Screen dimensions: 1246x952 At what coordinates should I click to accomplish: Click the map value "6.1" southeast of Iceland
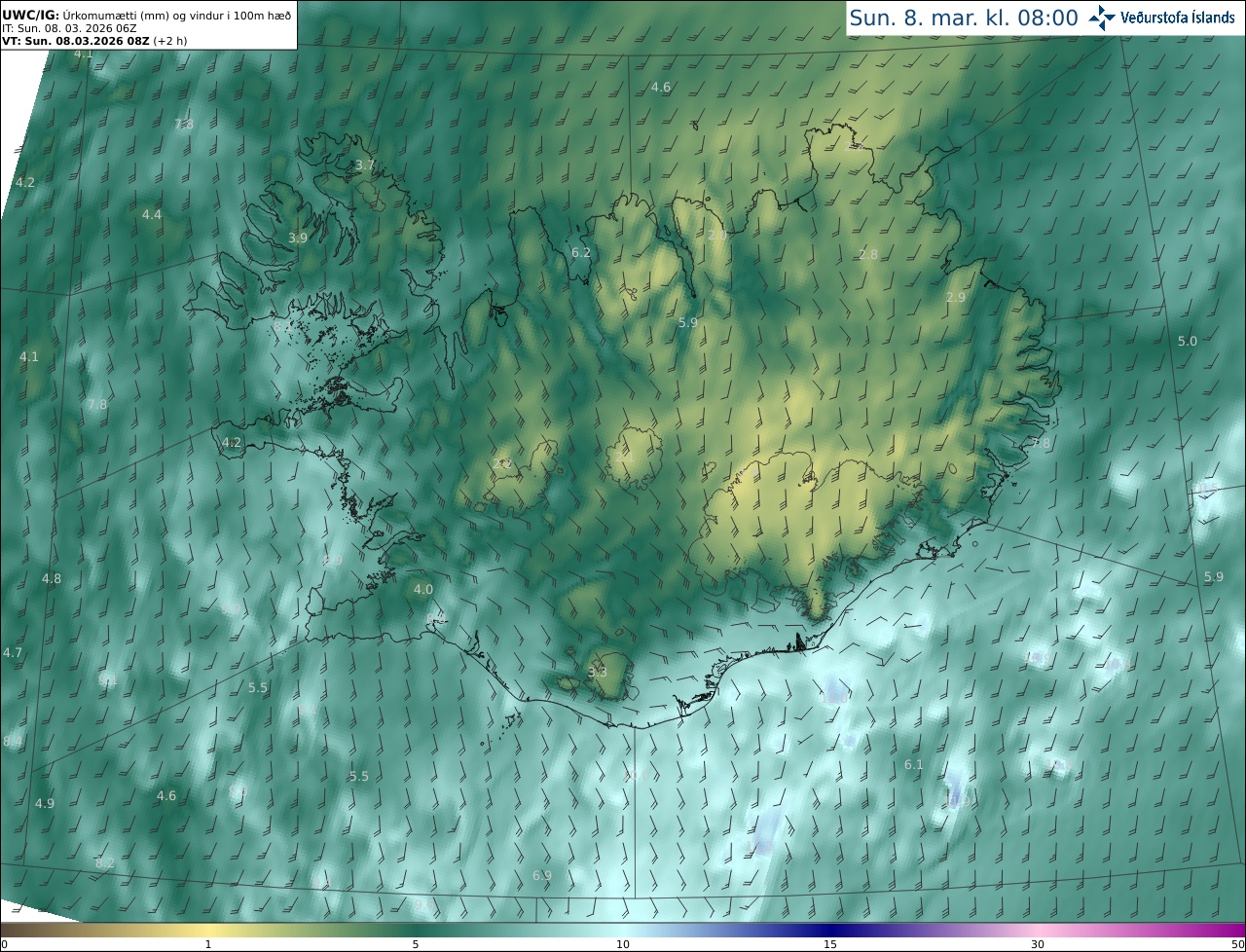click(x=913, y=765)
